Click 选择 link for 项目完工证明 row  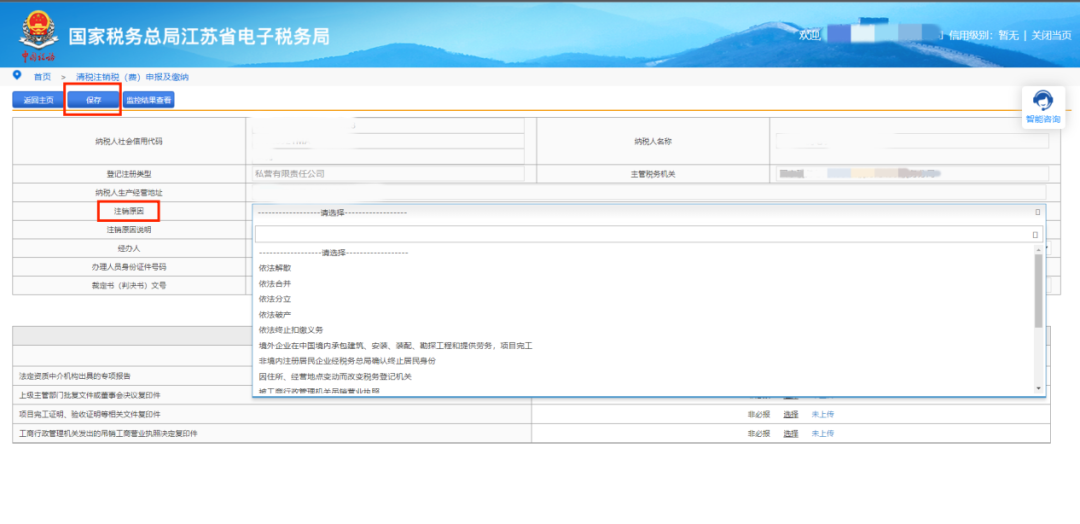(790, 414)
